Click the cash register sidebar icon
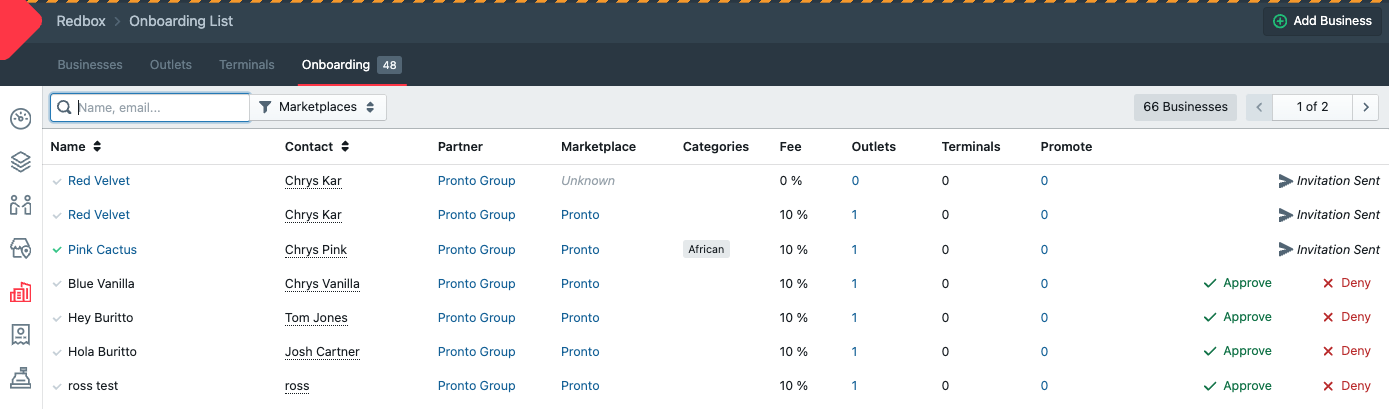Viewport: 1389px width, 409px height. coord(21,377)
